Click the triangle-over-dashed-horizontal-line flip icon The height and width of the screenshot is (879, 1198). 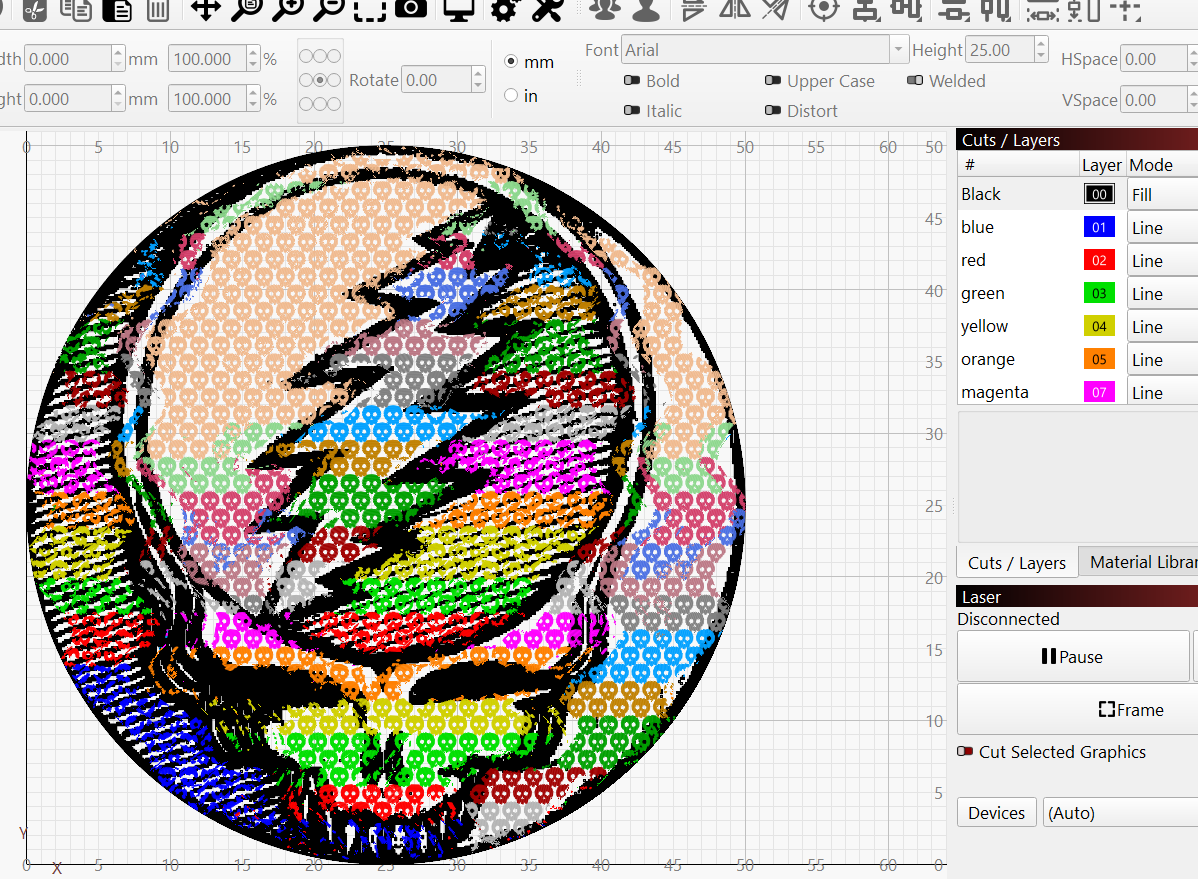(693, 10)
